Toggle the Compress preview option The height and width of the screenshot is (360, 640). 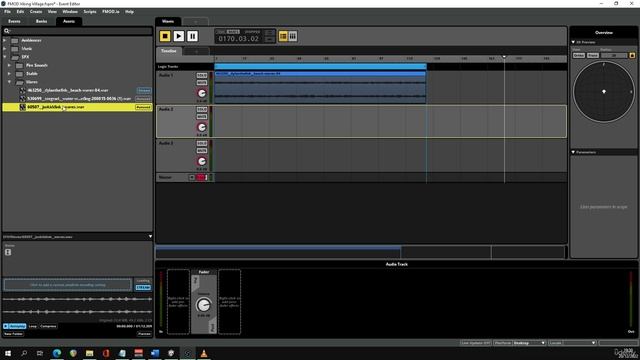coord(48,326)
